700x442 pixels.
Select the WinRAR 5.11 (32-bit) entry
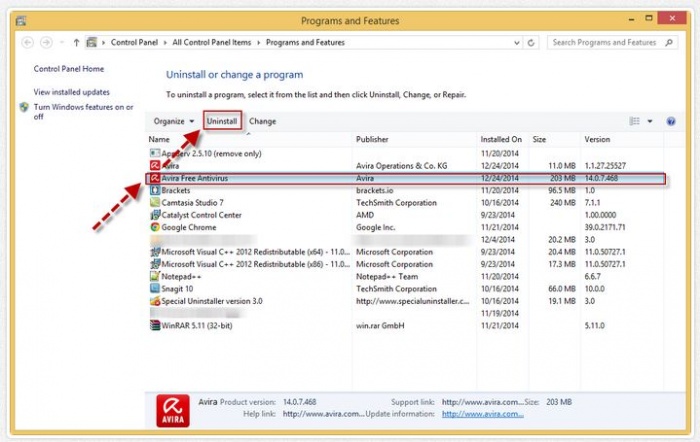click(197, 325)
